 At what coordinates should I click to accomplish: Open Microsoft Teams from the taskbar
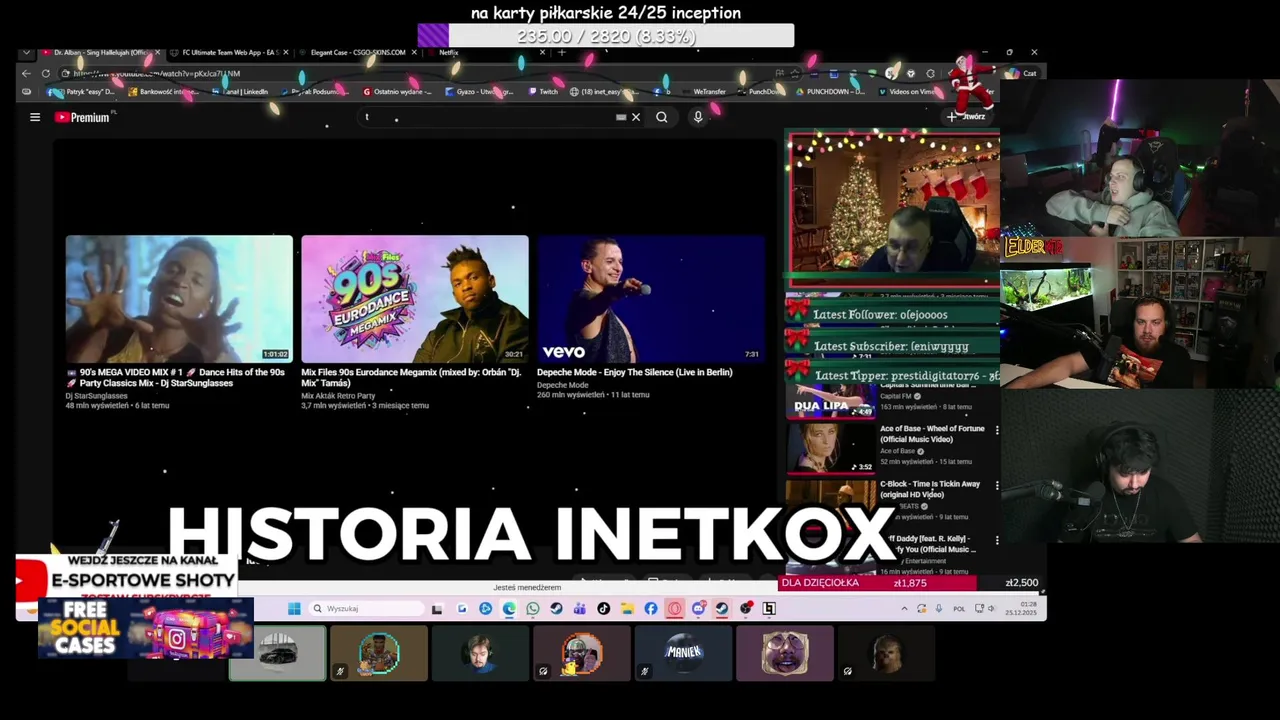click(579, 608)
